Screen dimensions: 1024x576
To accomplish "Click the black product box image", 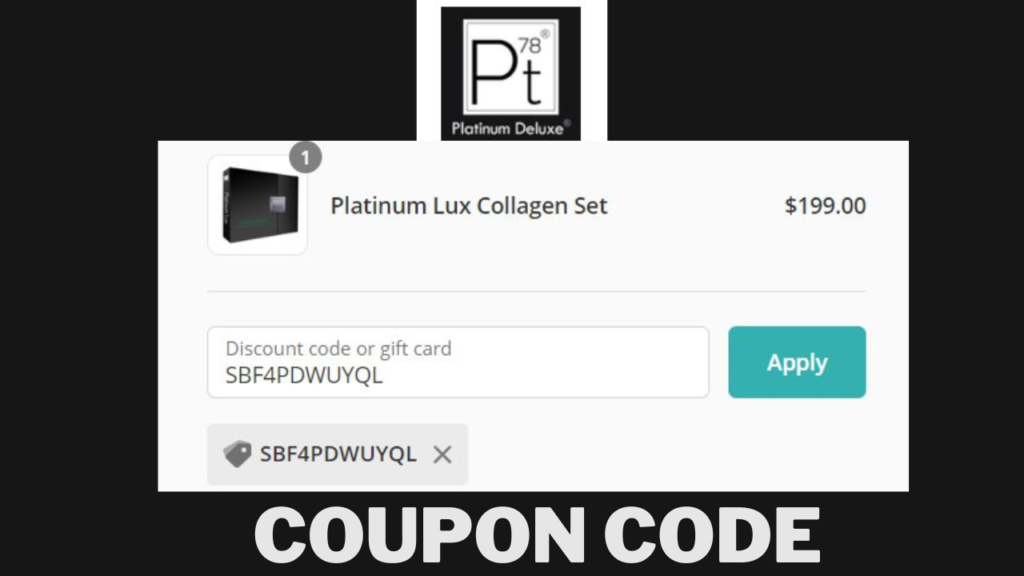I will pos(259,205).
